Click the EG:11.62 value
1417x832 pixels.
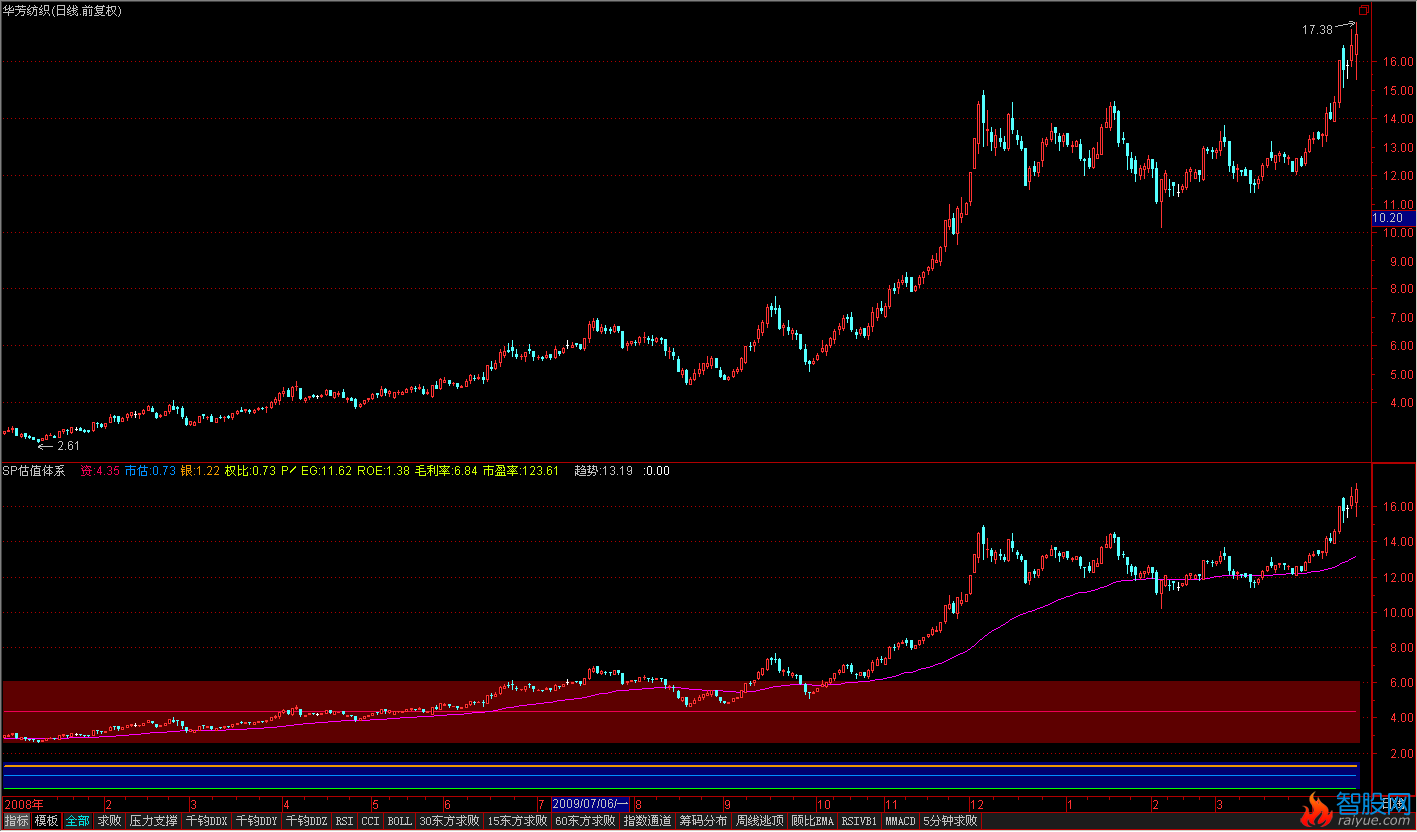[326, 470]
